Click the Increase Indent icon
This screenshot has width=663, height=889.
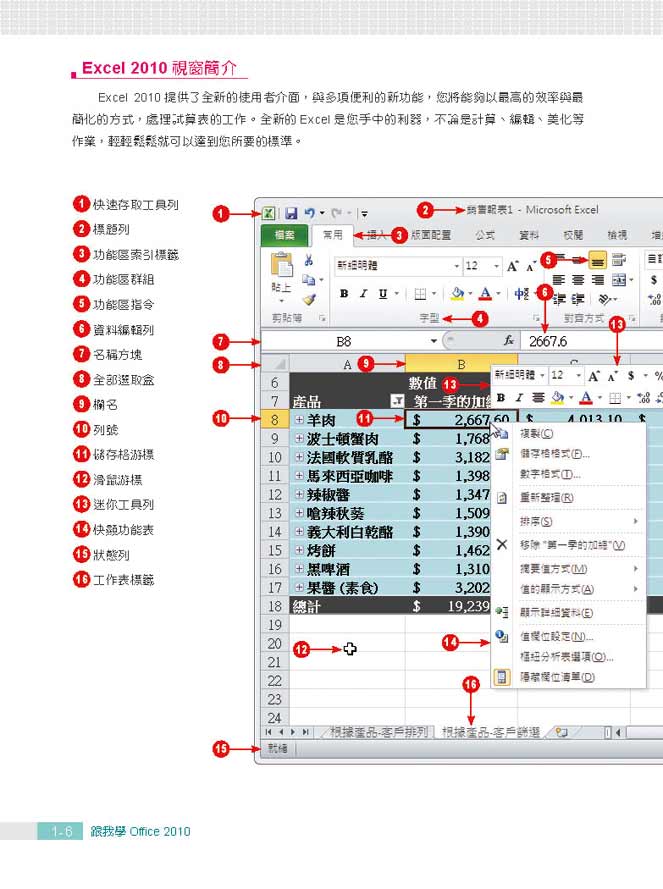(578, 299)
